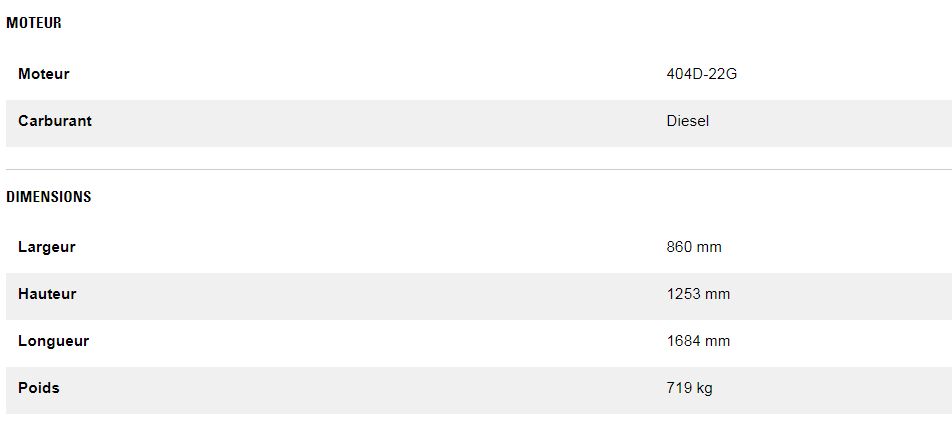Click the 1253 mm height value

click(x=698, y=294)
